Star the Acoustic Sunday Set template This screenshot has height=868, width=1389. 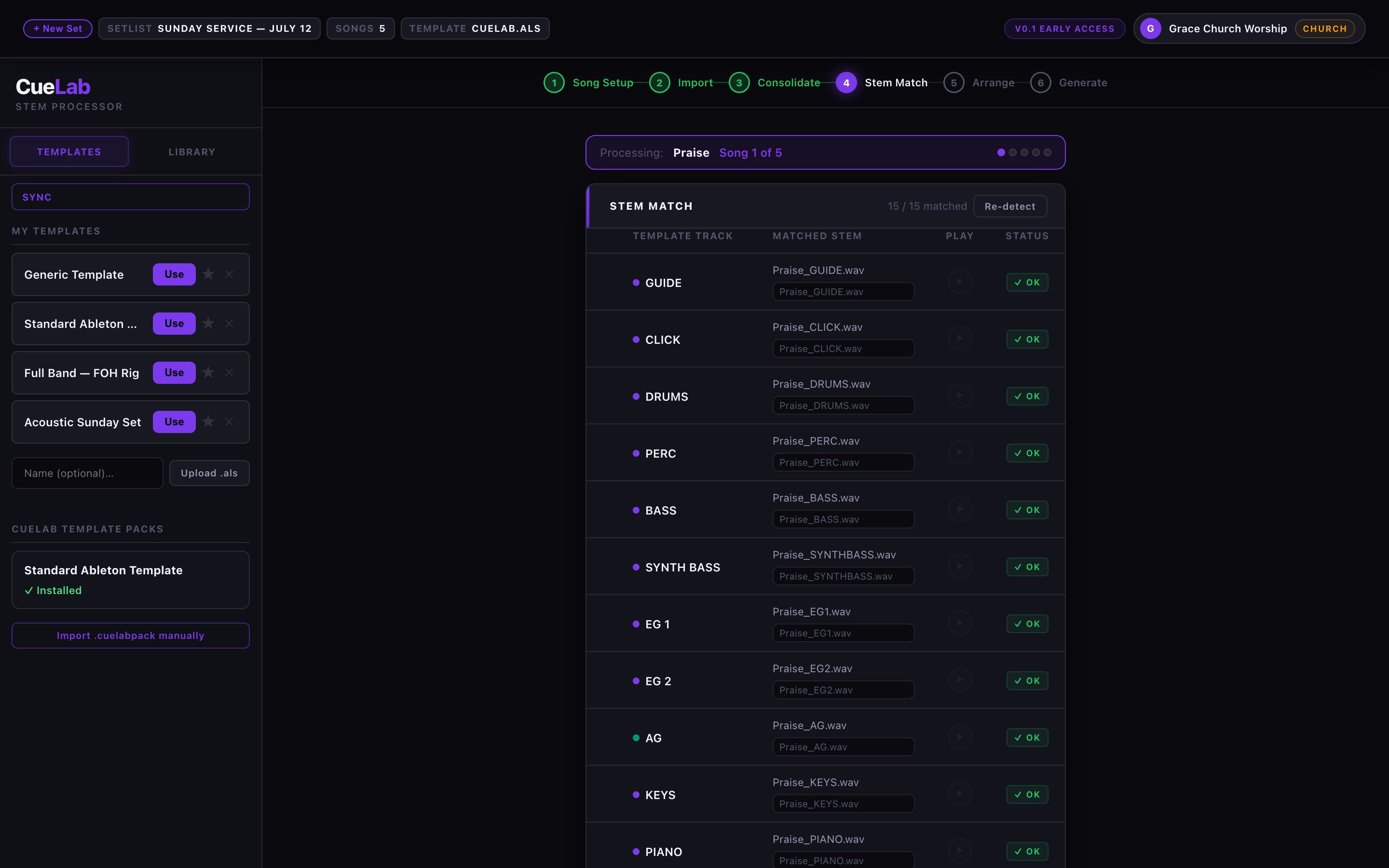tap(208, 422)
